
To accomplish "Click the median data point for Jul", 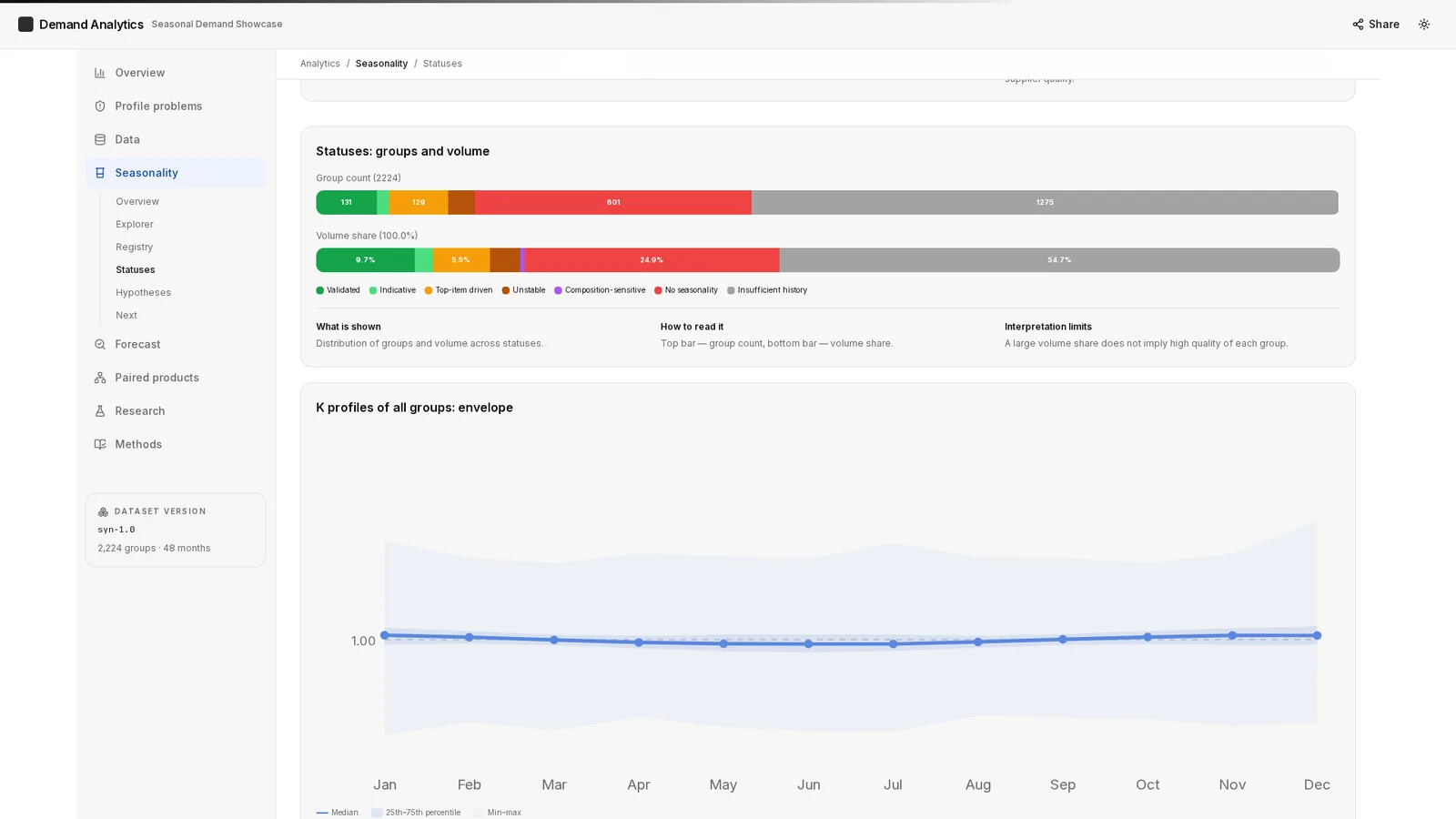I will [x=893, y=643].
